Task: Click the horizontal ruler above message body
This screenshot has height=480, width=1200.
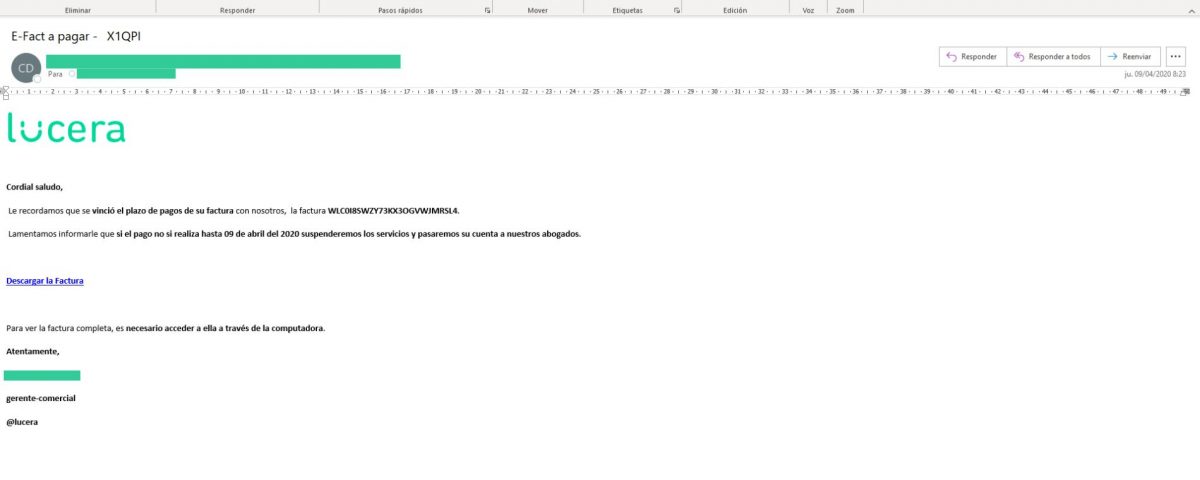Action: coord(600,91)
